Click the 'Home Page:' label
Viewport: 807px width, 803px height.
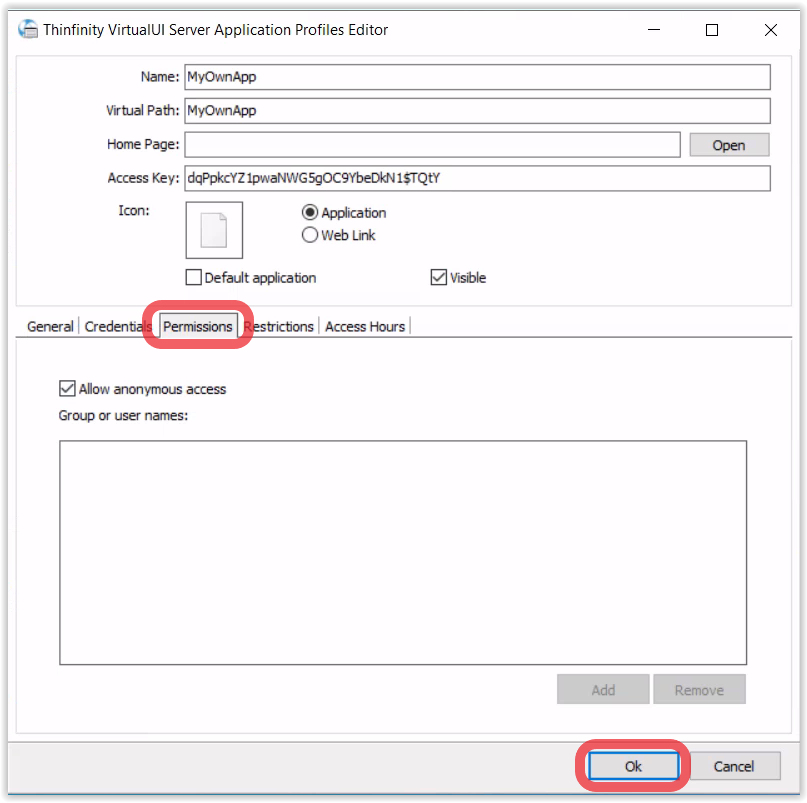(x=143, y=144)
